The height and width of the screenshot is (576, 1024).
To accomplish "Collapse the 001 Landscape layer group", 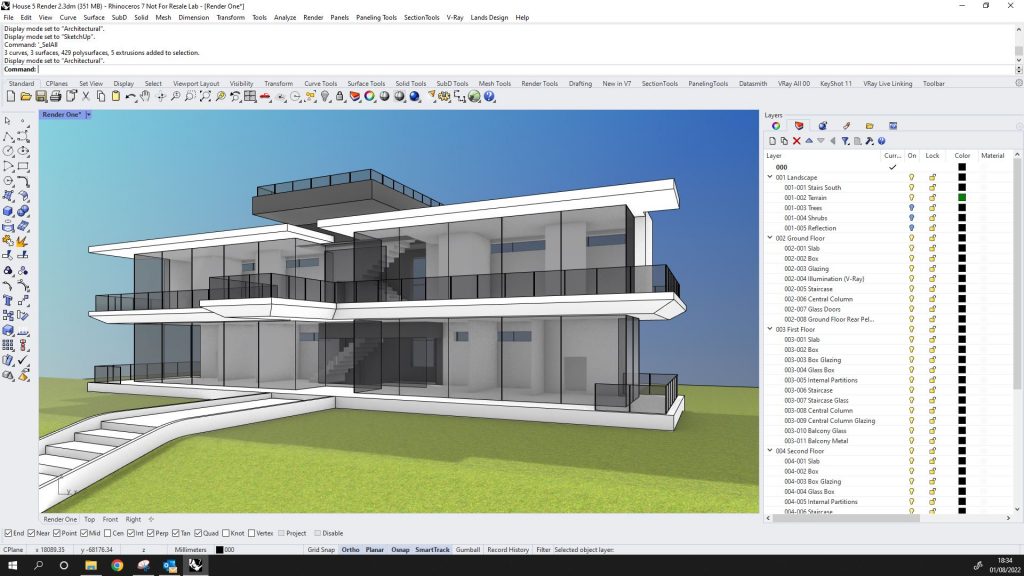I will [x=770, y=177].
